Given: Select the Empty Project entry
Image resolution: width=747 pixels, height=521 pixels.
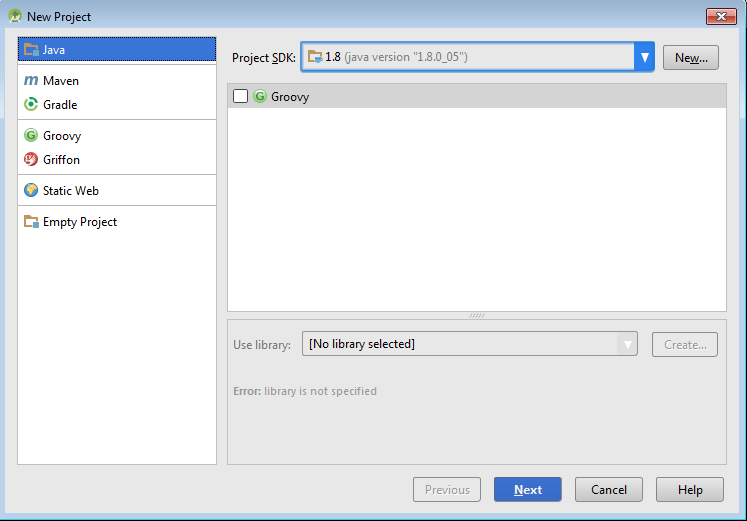Looking at the screenshot, I should pos(117,221).
